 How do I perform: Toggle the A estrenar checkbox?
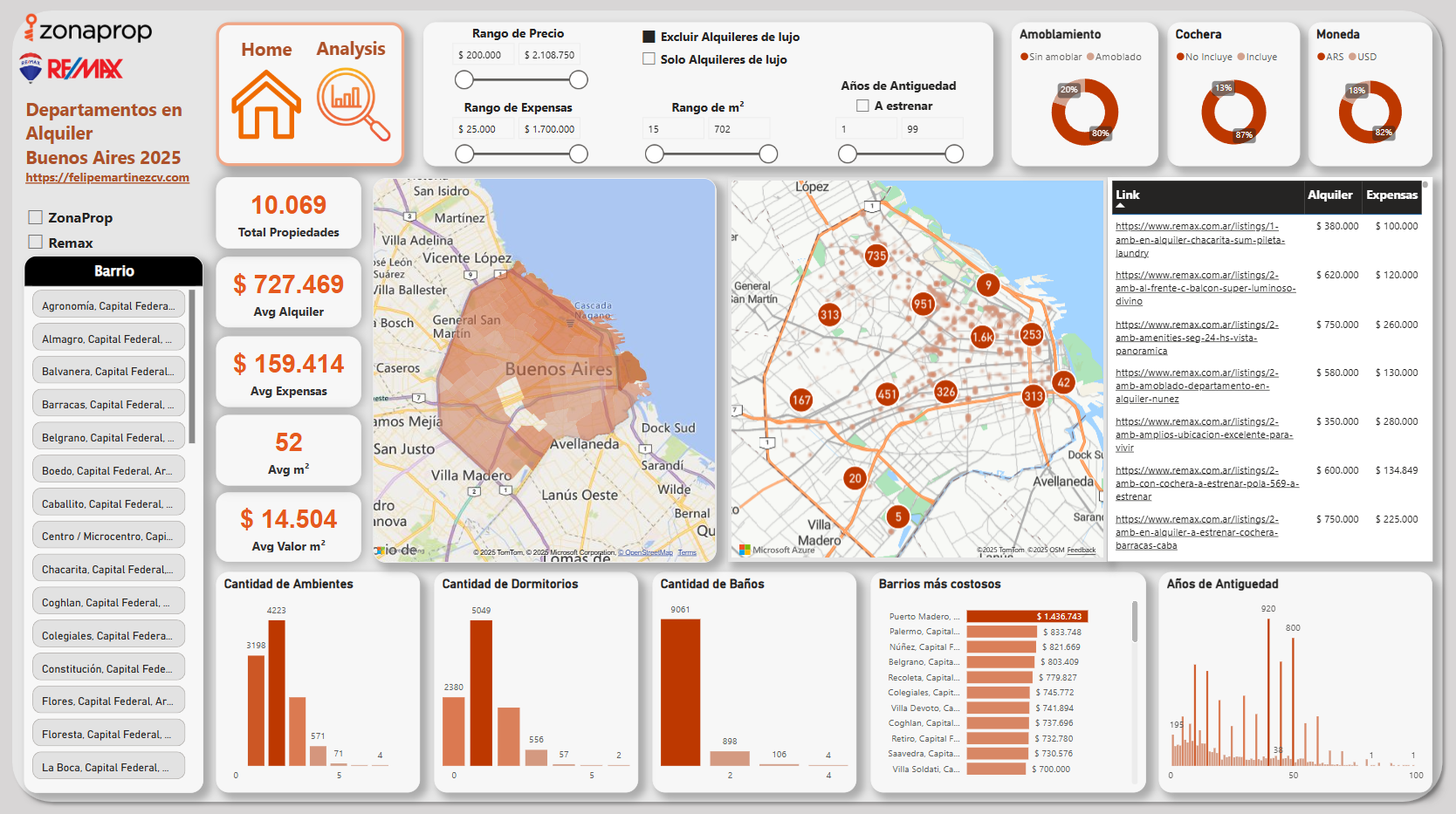click(x=862, y=106)
